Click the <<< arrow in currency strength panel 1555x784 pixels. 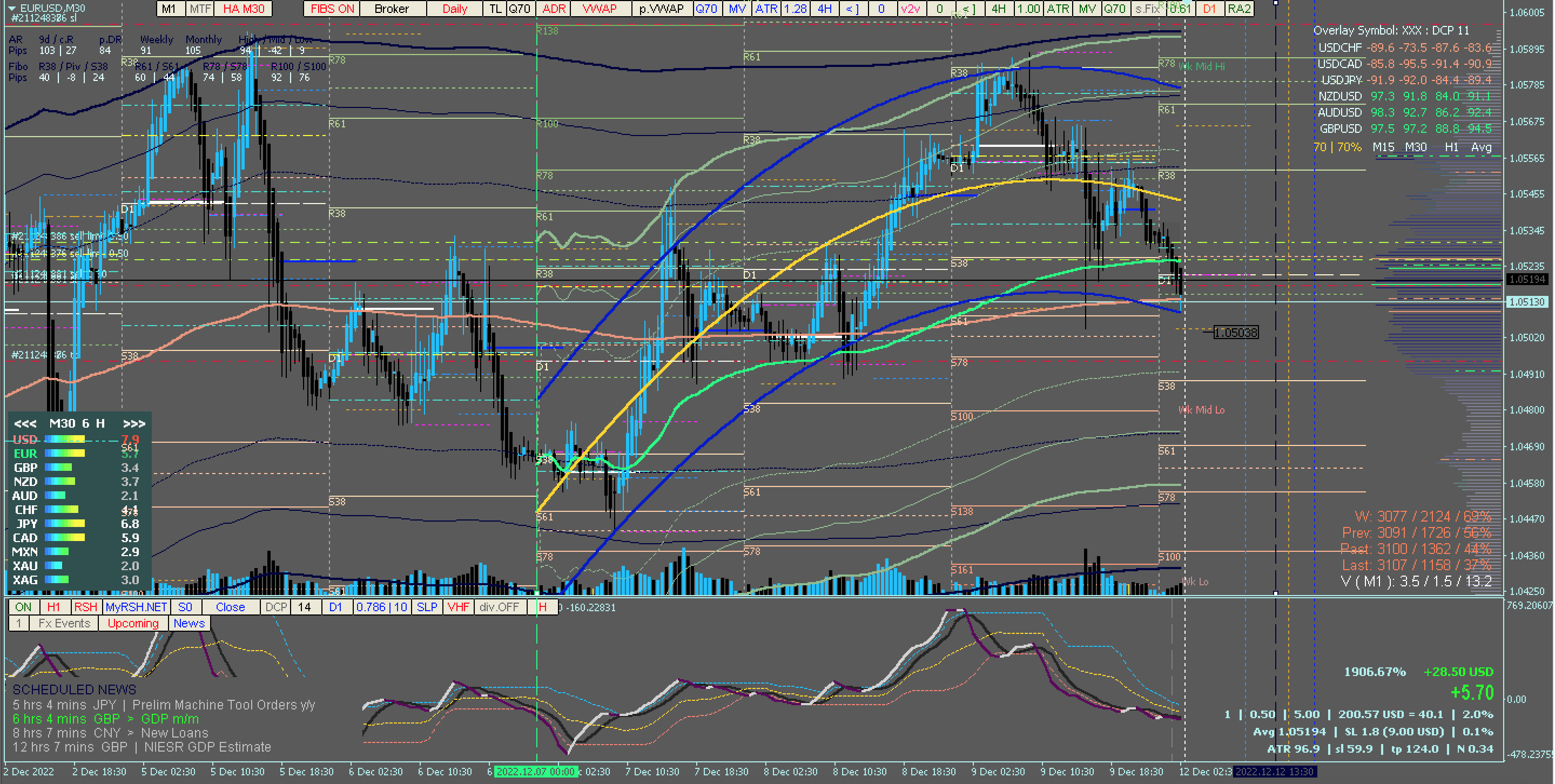tap(25, 424)
